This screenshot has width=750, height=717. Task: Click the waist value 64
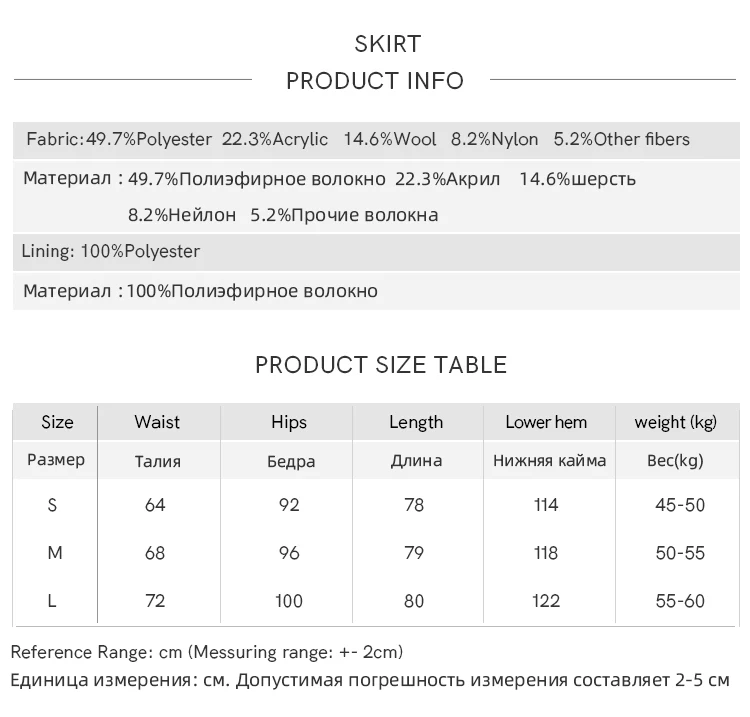pyautogui.click(x=155, y=505)
